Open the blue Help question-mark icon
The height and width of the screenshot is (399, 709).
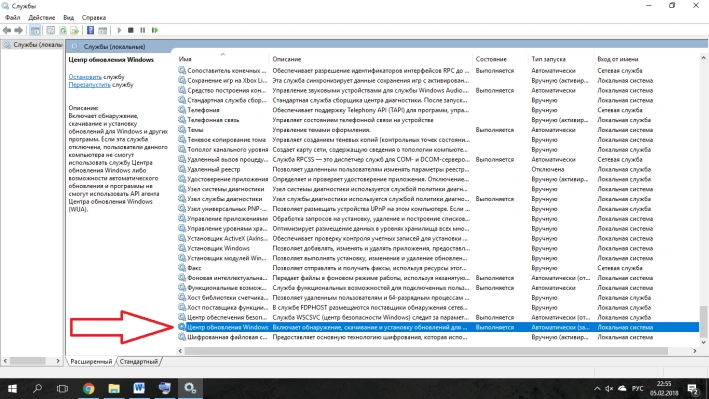click(x=90, y=30)
